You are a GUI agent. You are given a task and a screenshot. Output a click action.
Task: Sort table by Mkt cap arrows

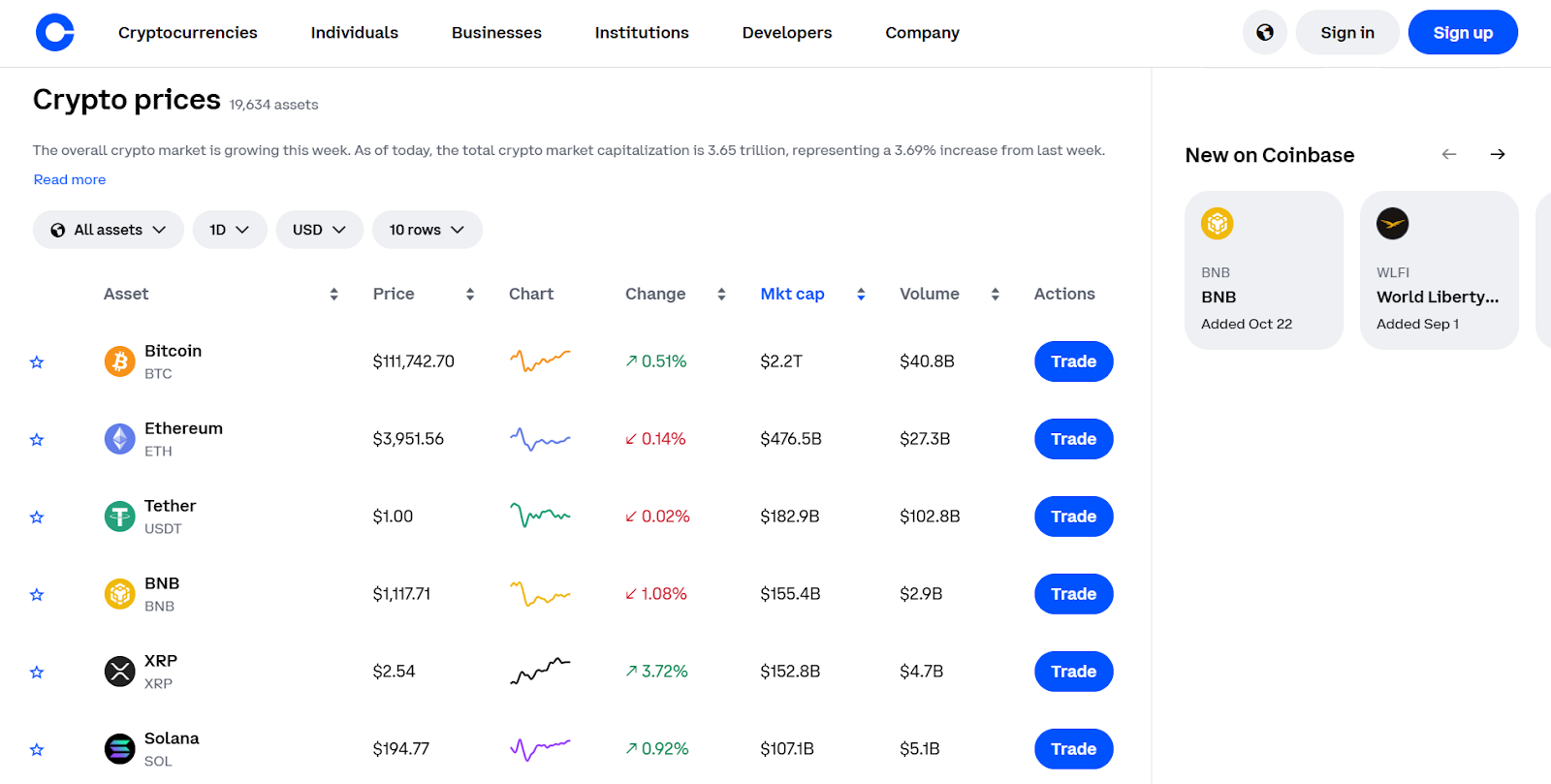[861, 294]
